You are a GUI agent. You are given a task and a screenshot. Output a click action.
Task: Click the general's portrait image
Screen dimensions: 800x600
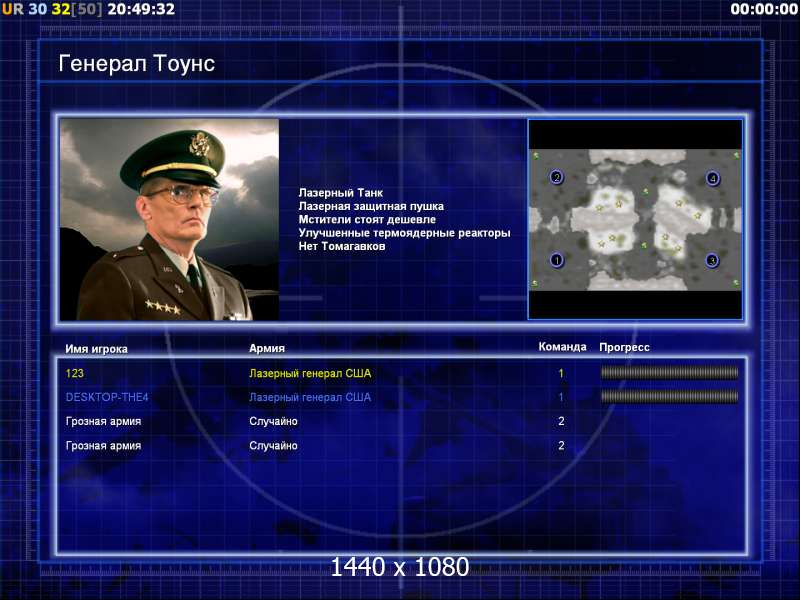pos(169,219)
